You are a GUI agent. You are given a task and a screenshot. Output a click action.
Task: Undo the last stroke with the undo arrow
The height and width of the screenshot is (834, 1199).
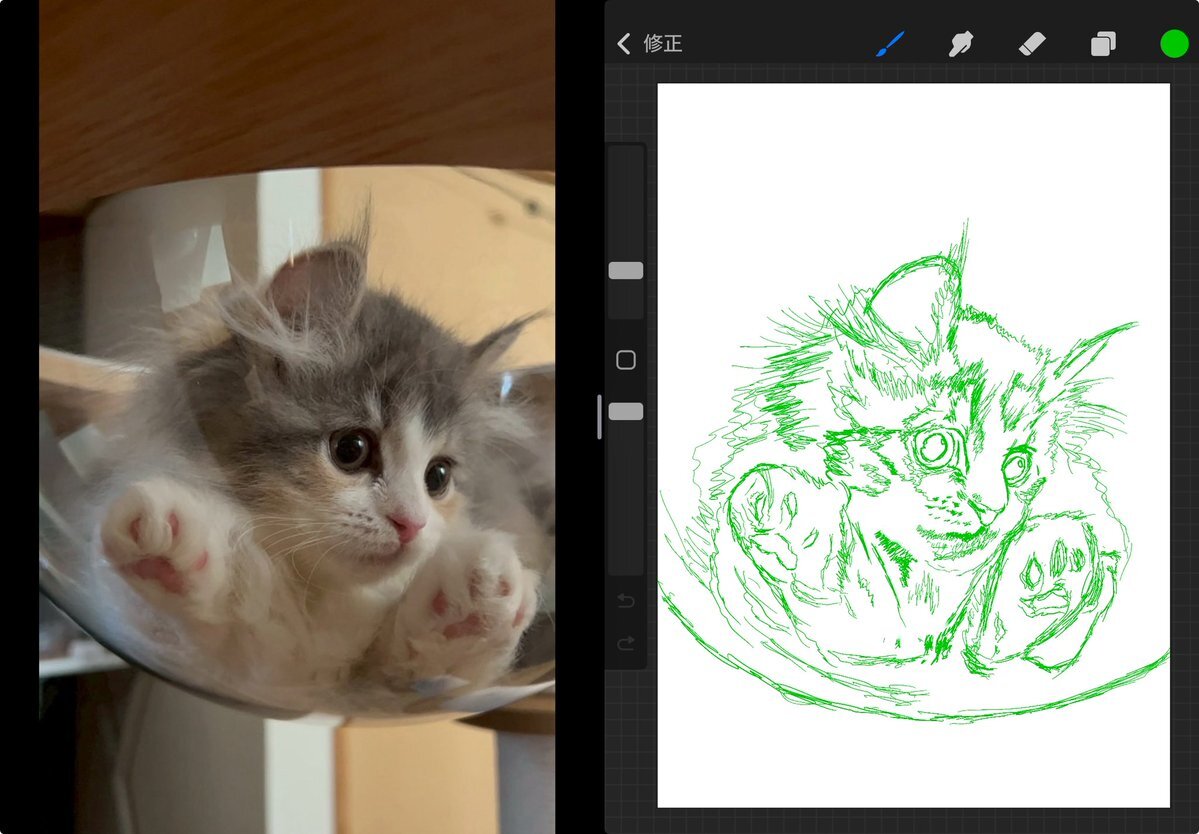pos(625,601)
